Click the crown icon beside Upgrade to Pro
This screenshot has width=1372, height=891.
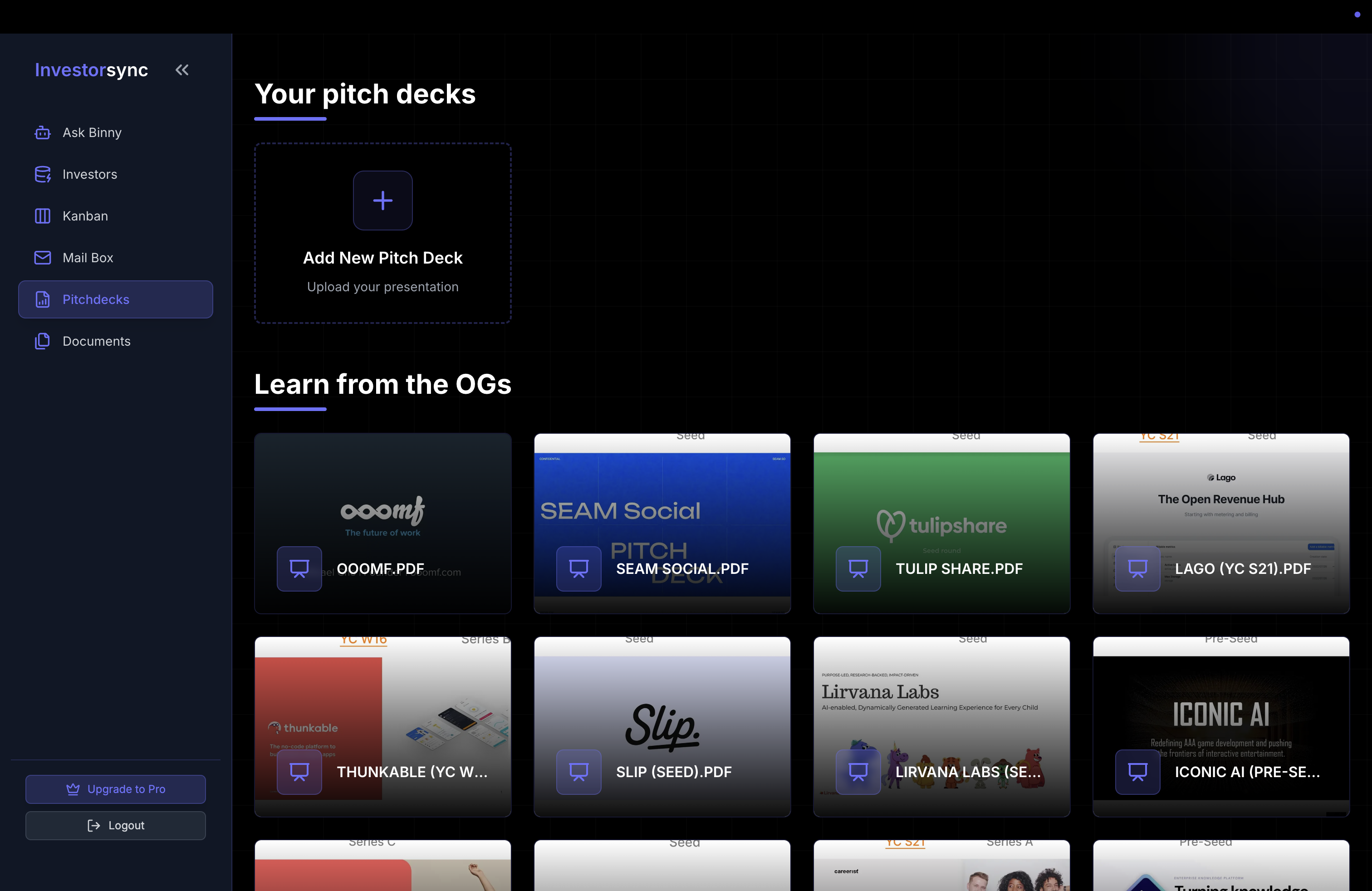click(73, 789)
